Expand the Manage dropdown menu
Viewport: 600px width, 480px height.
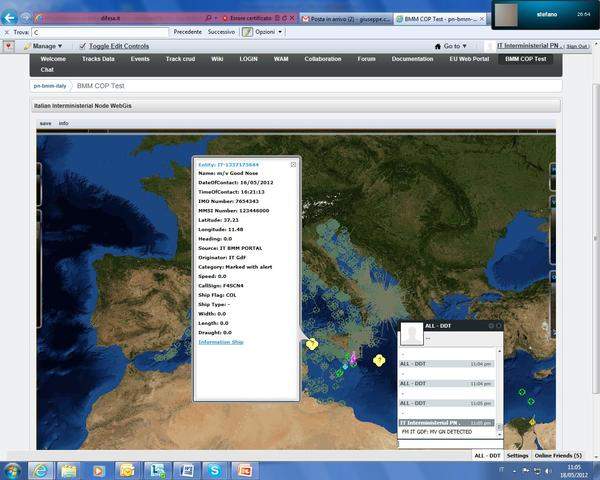[46, 46]
